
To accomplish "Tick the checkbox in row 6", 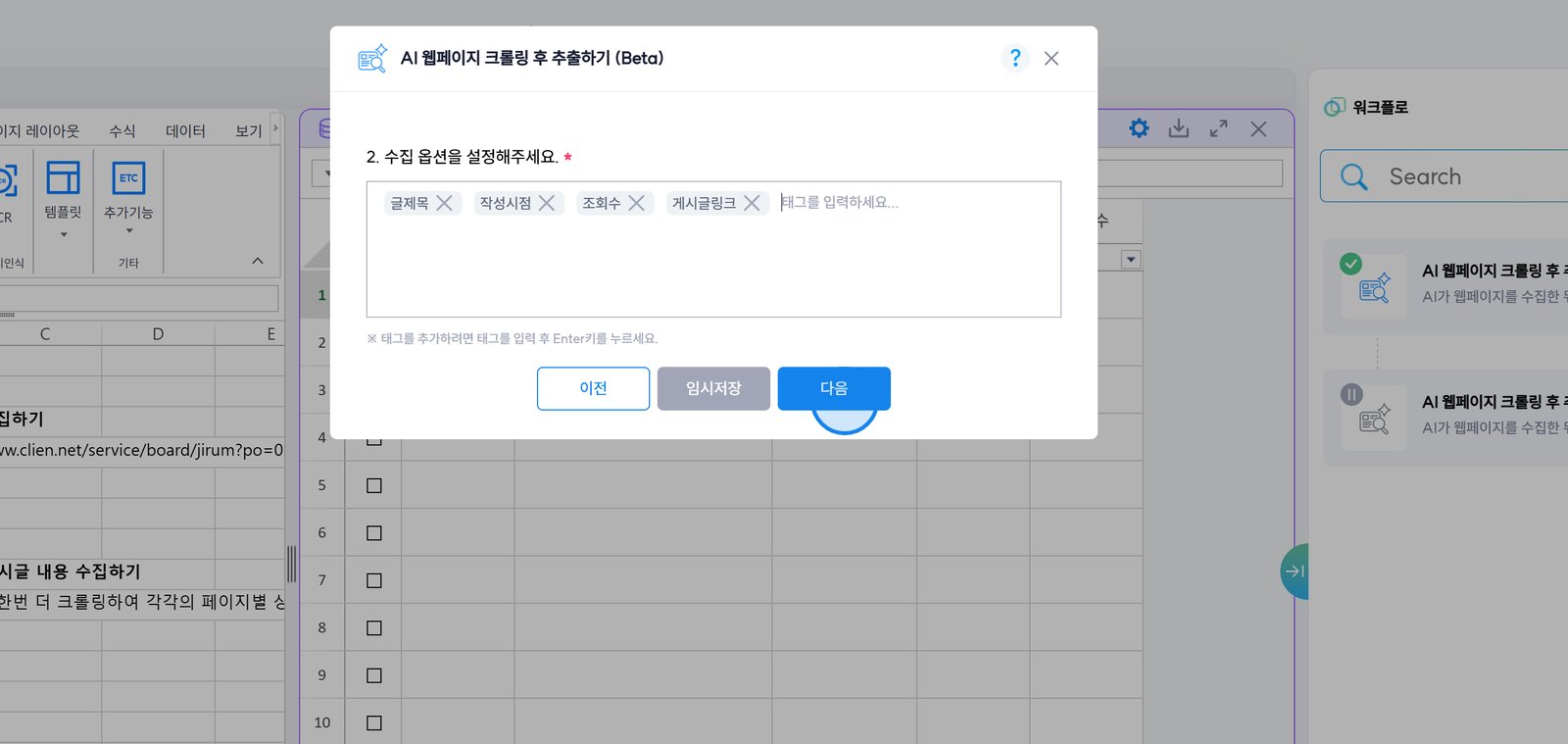I will pyautogui.click(x=374, y=533).
